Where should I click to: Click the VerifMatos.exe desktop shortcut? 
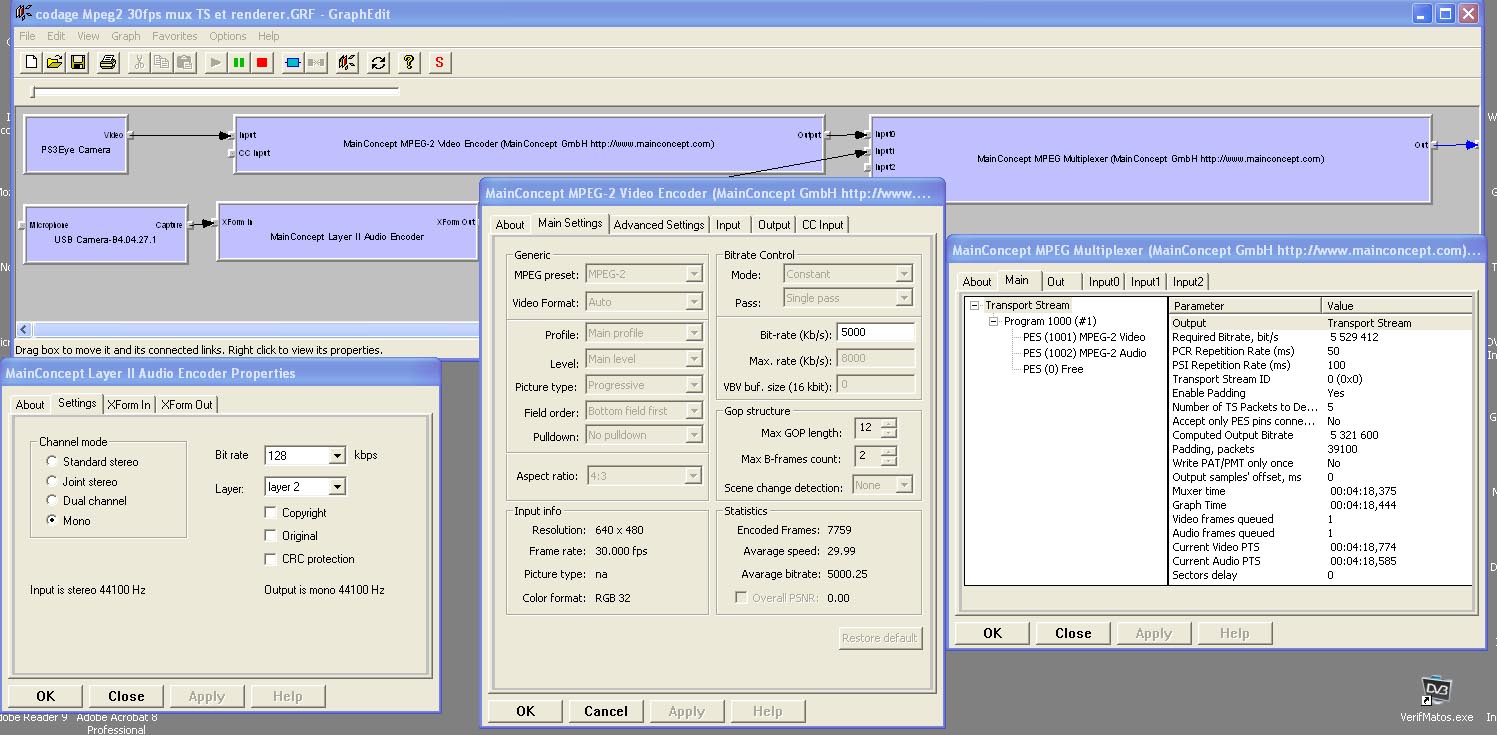click(x=1436, y=698)
